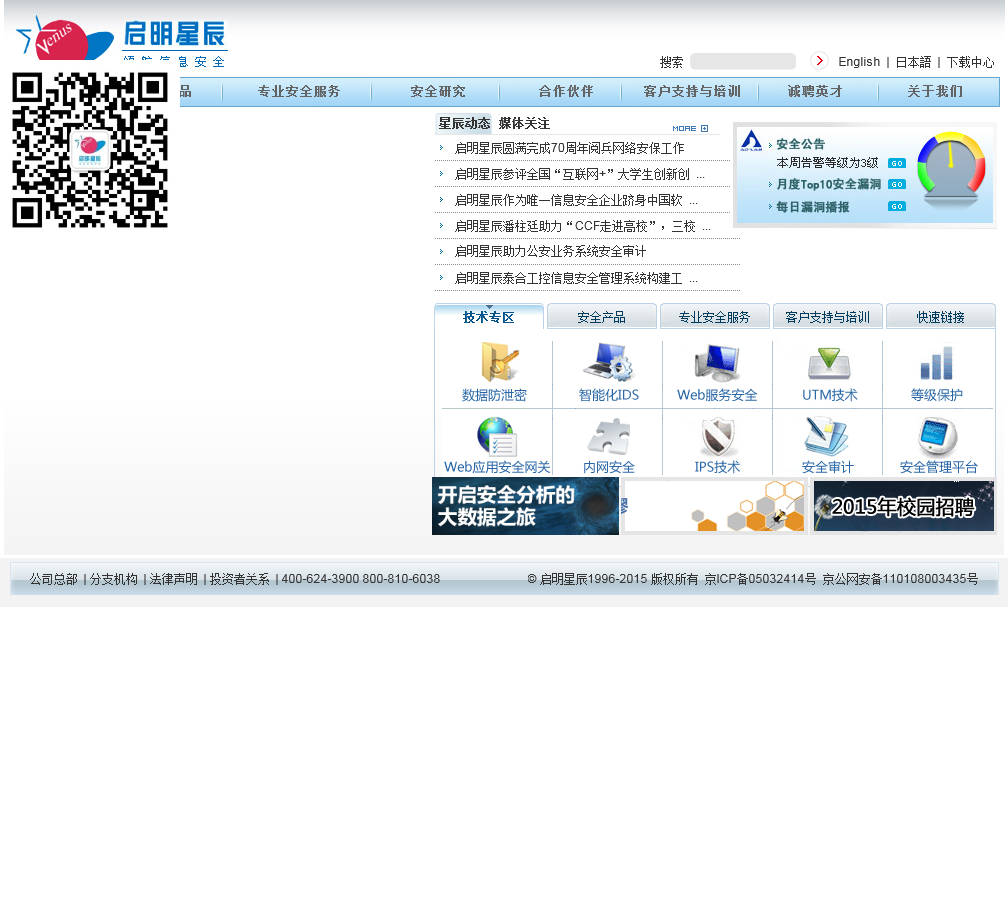The width and height of the screenshot is (1008, 916).
Task: Open the 数据防泄密 folder icon
Action: (x=500, y=362)
